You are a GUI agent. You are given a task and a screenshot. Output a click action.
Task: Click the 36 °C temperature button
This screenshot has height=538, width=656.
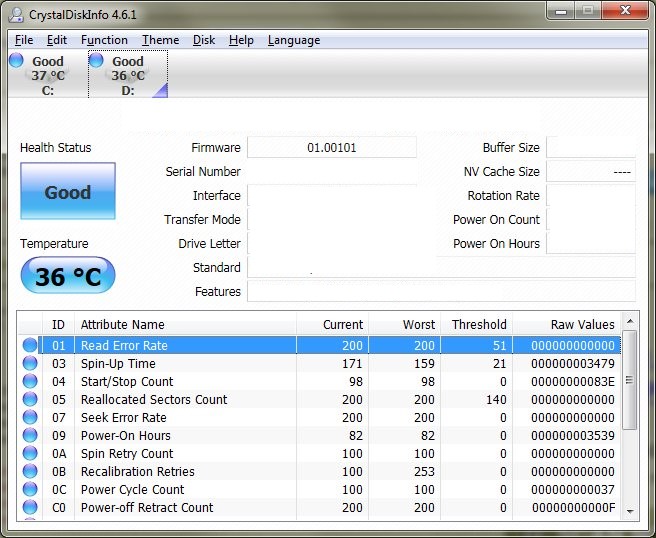pyautogui.click(x=68, y=276)
